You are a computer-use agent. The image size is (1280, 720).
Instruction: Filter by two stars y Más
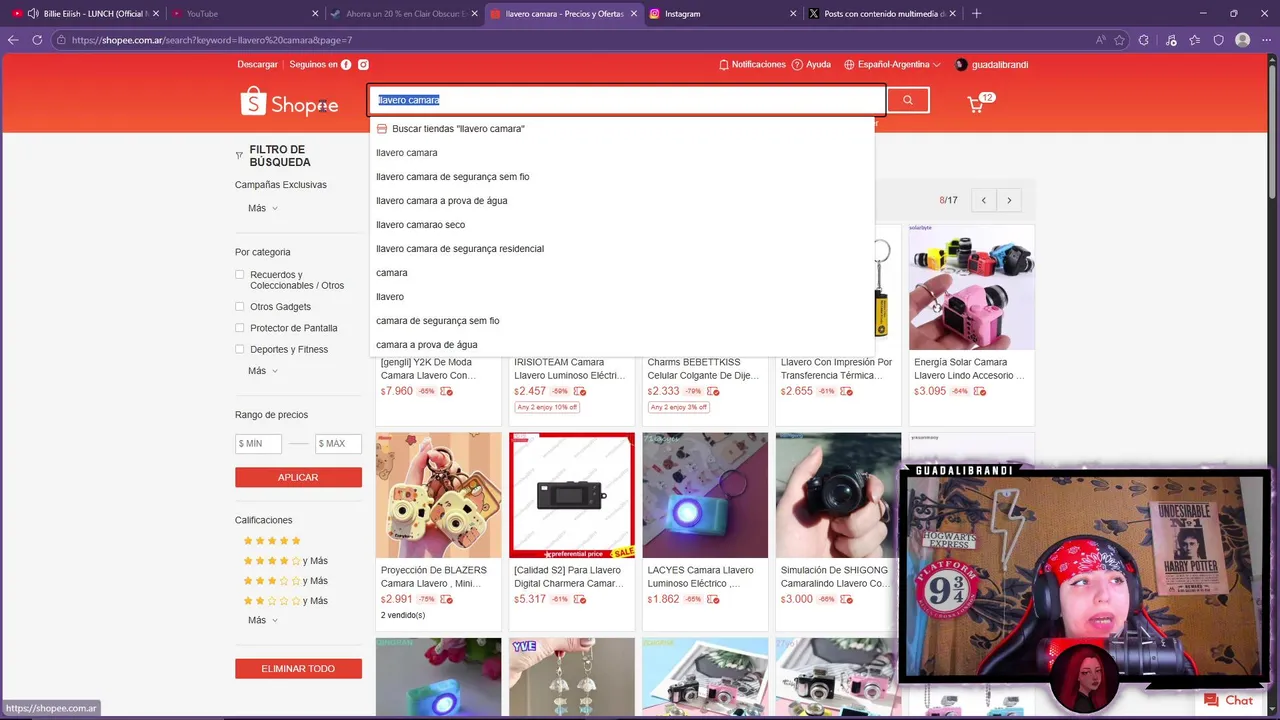[x=285, y=601]
